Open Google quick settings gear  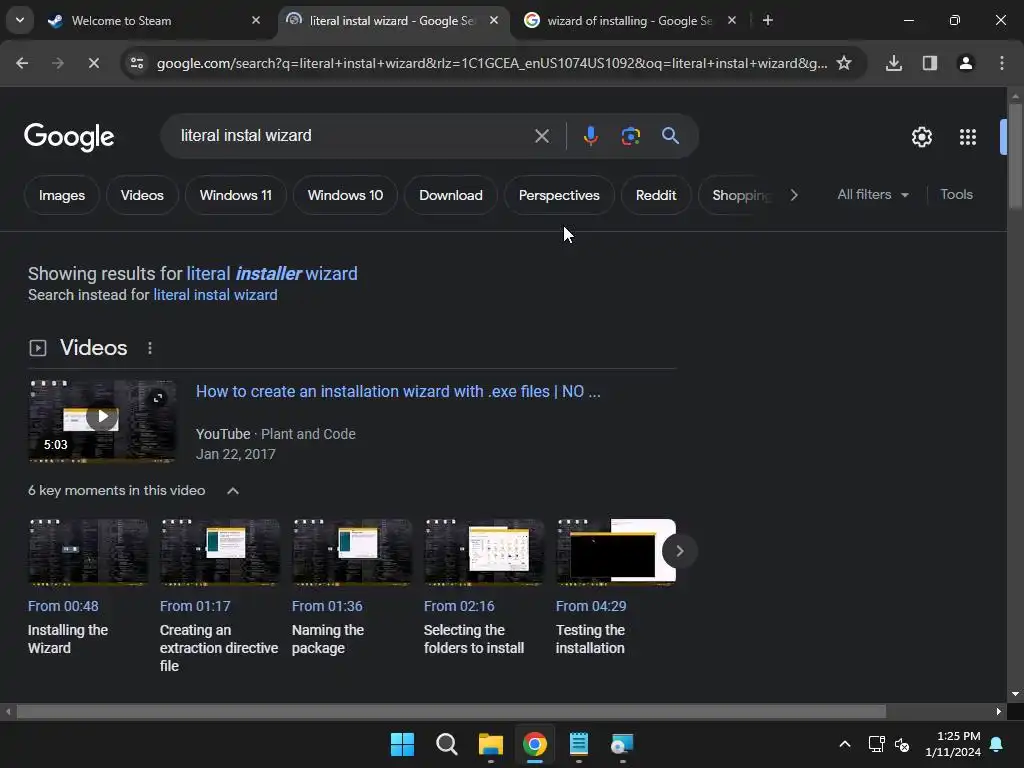(x=921, y=137)
